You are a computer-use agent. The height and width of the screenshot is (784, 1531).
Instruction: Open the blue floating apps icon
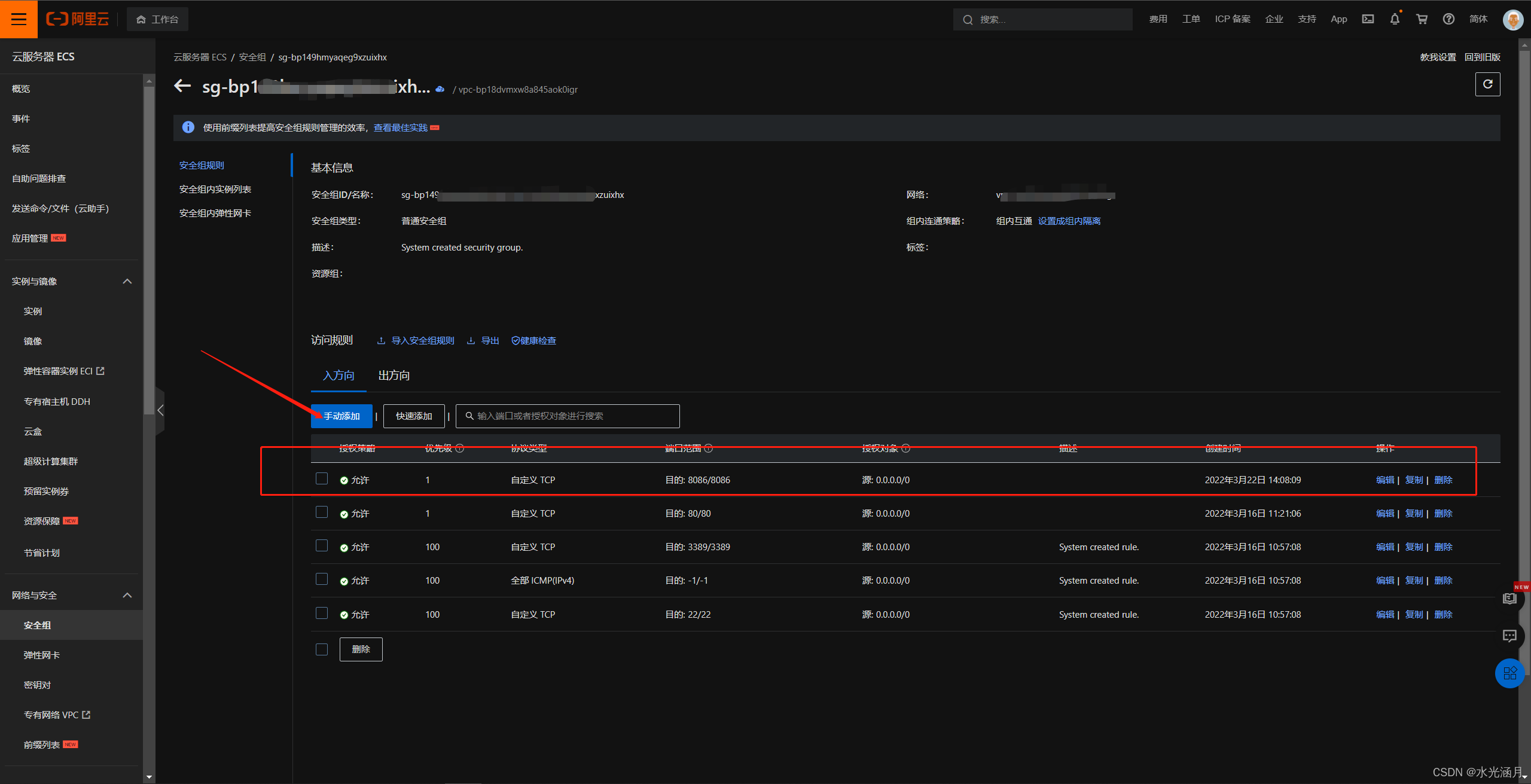[1509, 673]
